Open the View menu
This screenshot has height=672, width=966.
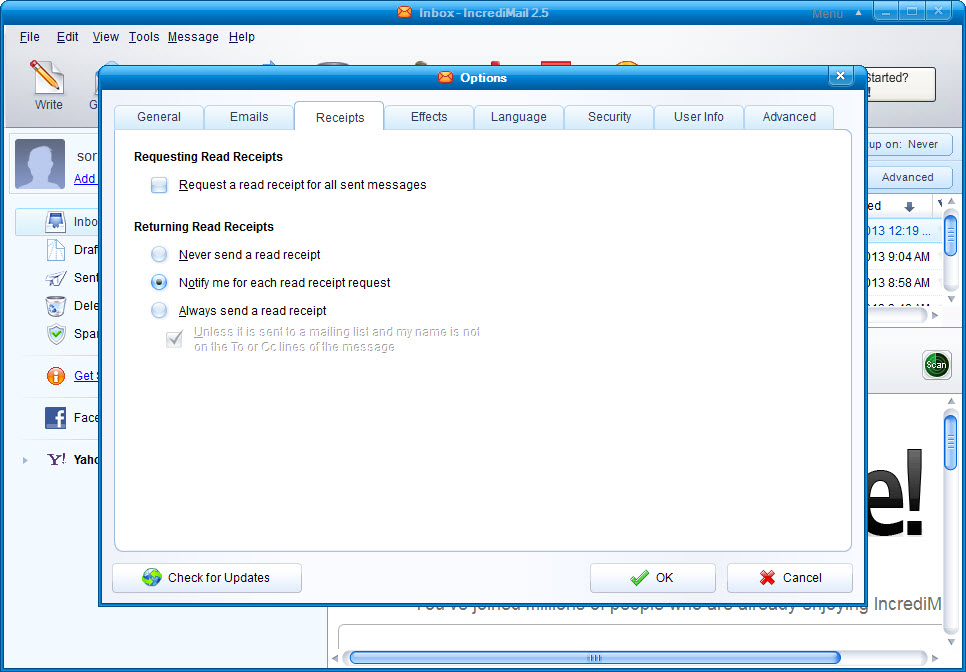coord(105,37)
